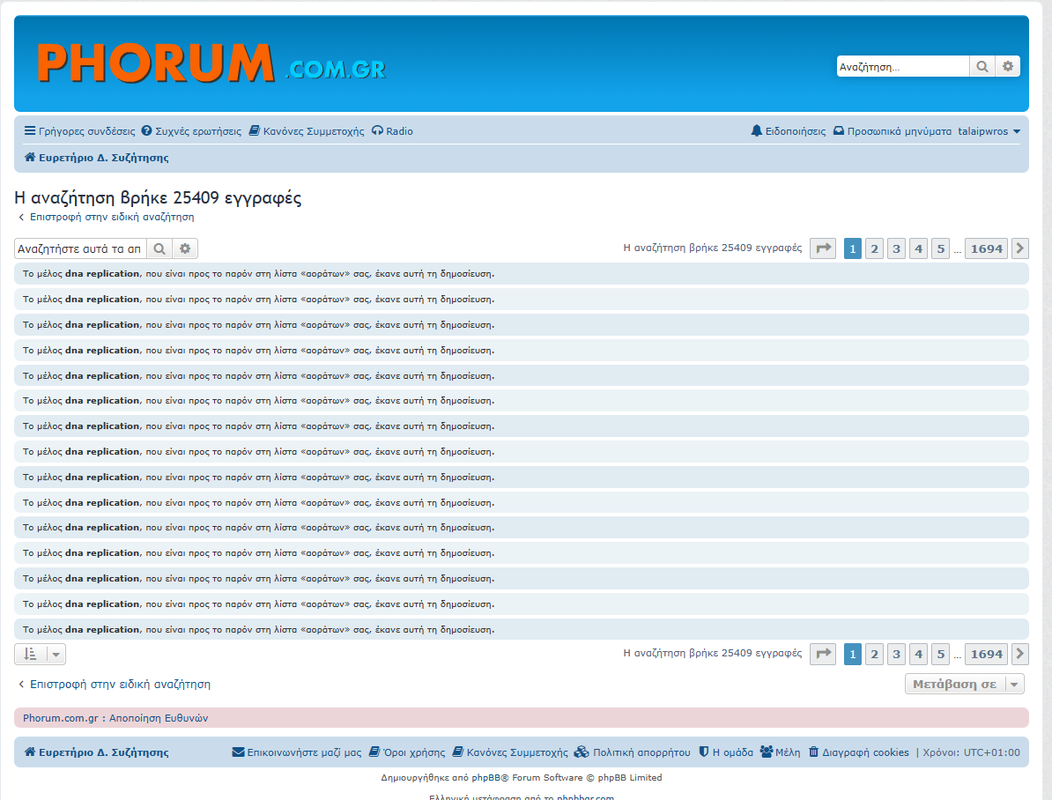Go to page 5 in bottom pagination
Viewport: 1052px width, 800px height.
tap(941, 654)
